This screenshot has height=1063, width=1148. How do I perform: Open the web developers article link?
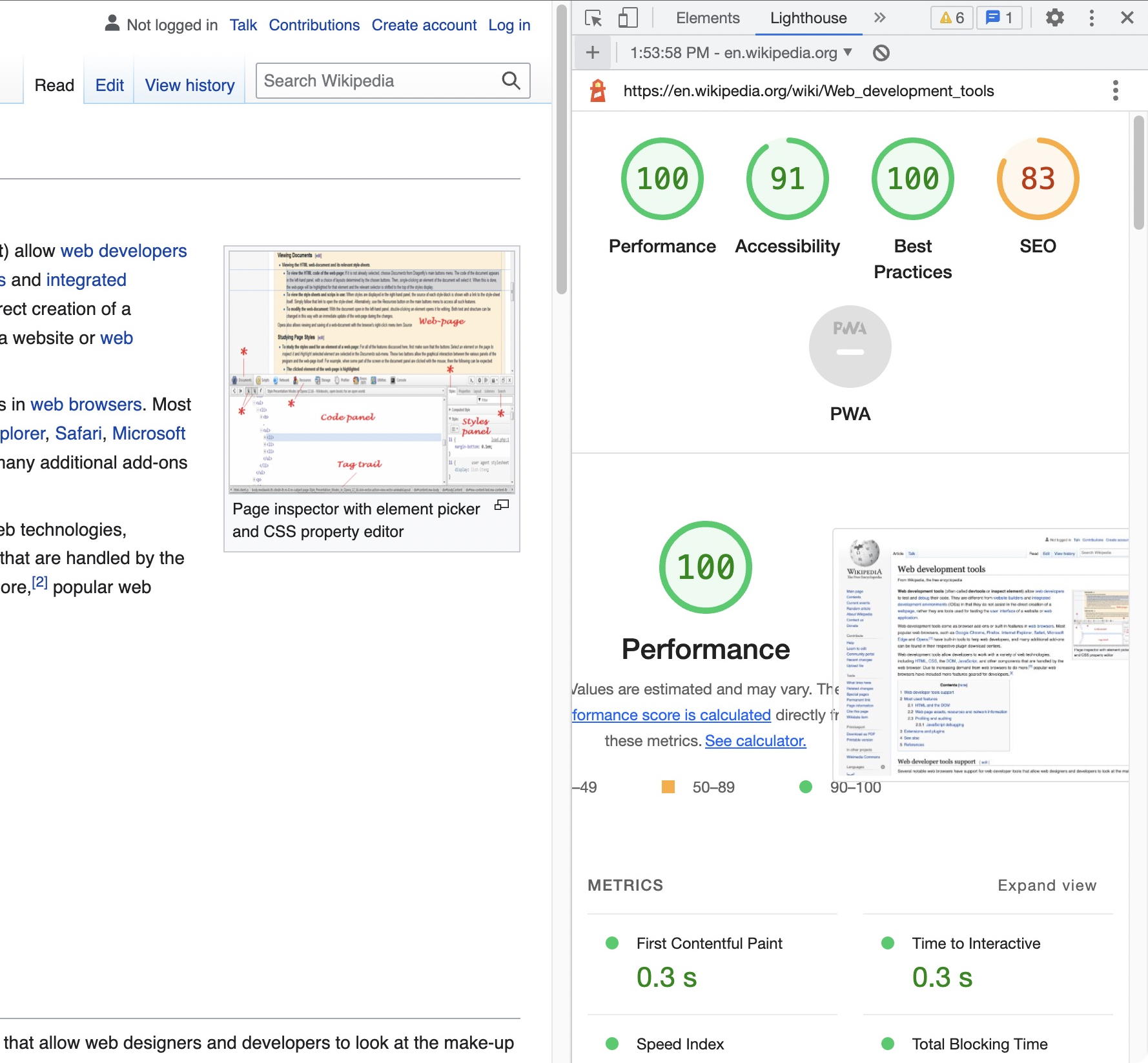pos(123,251)
